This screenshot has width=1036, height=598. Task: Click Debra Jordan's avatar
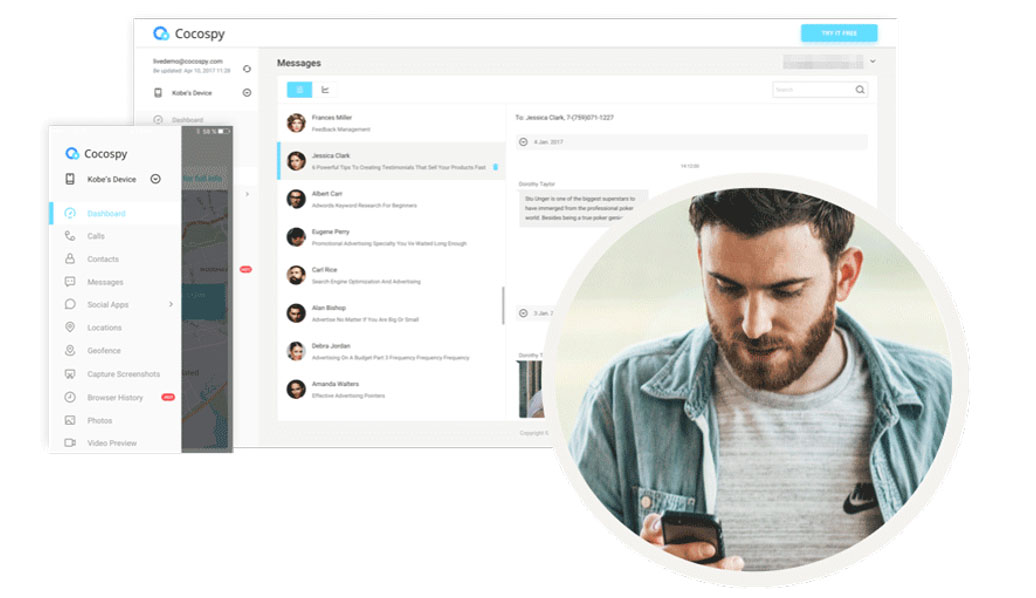[296, 351]
